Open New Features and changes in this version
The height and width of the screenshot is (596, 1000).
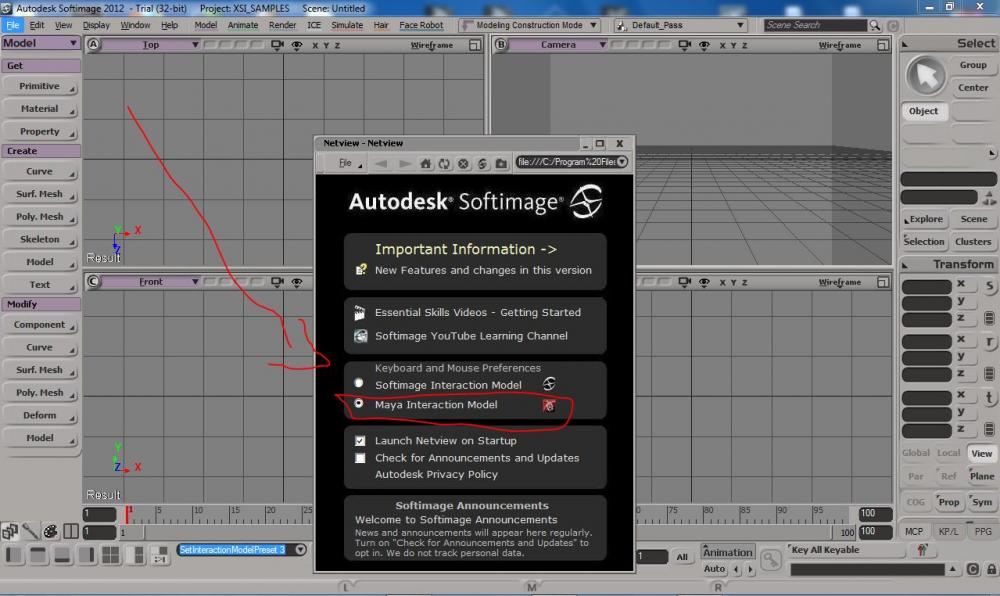point(483,270)
